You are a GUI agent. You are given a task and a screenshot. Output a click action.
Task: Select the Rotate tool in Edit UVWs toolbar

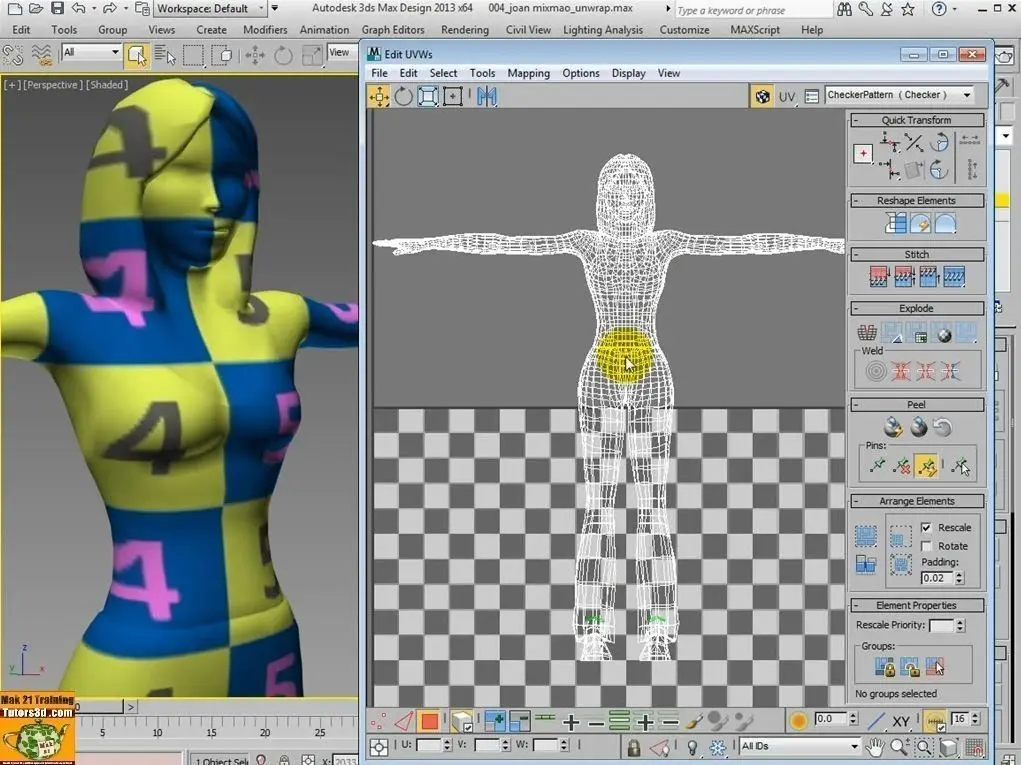pos(404,97)
